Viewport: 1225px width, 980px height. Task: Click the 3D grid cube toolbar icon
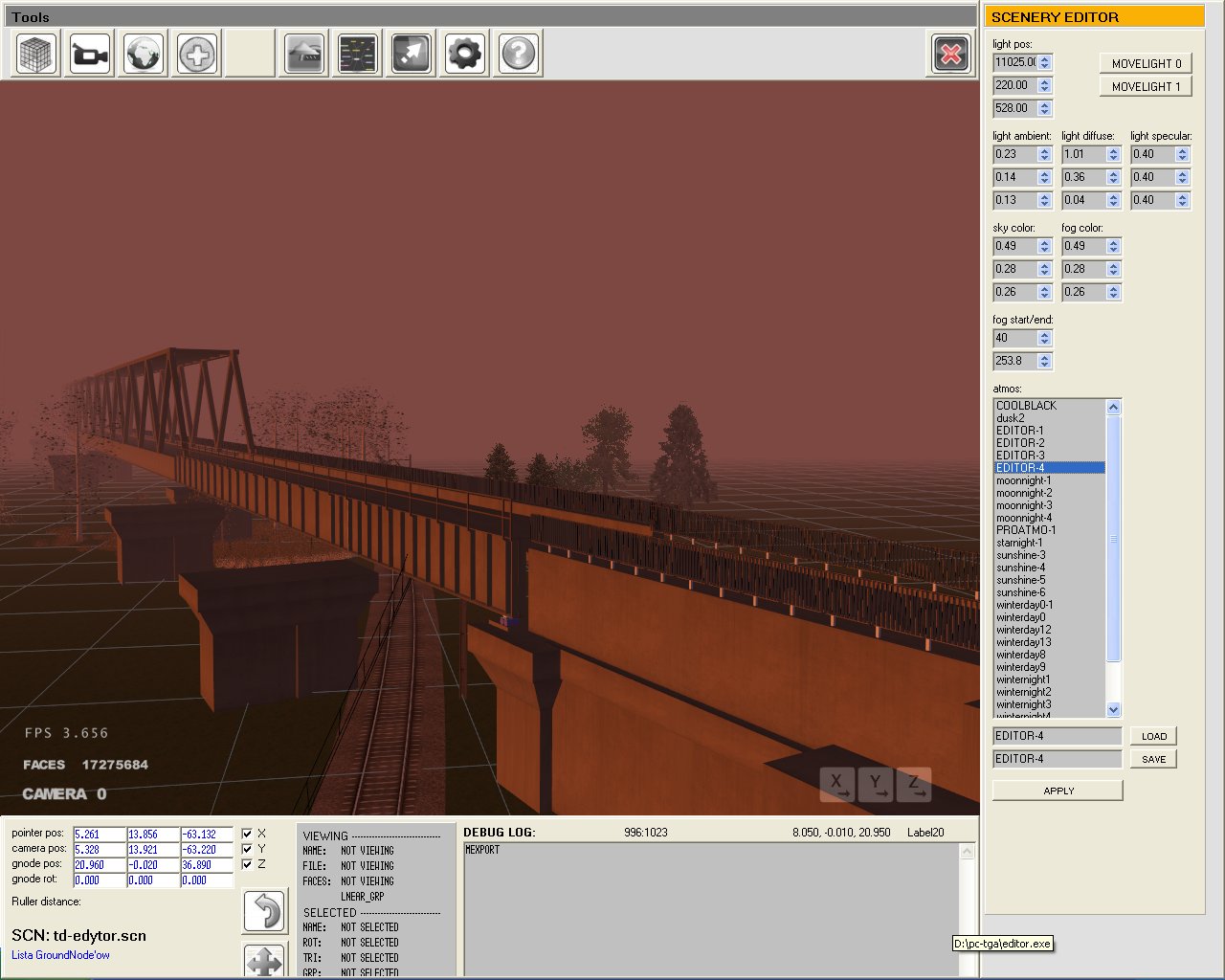(36, 54)
